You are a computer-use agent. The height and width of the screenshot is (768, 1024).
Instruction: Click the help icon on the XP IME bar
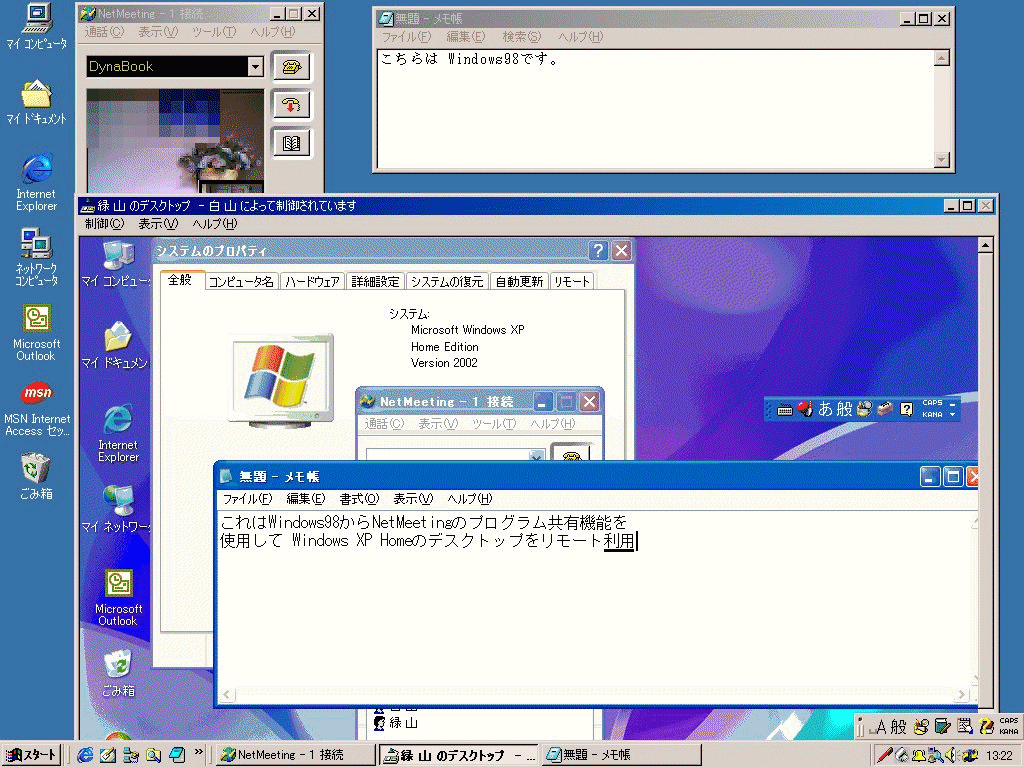[906, 409]
